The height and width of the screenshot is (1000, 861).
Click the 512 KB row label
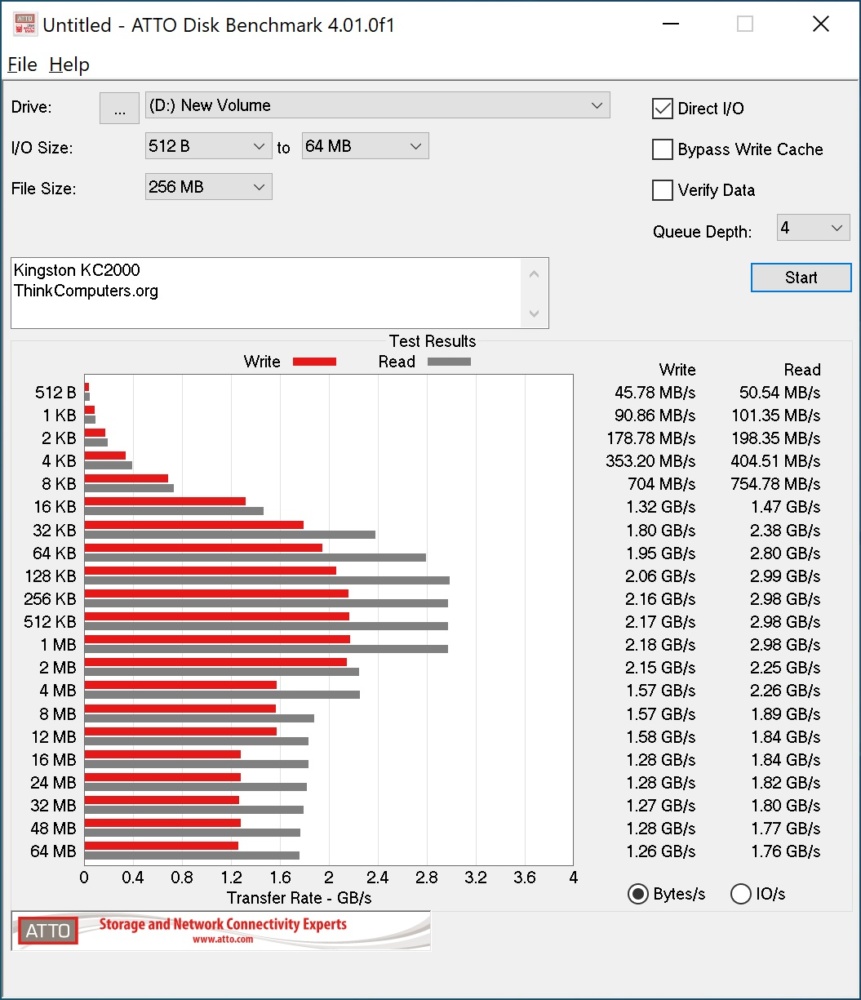[50, 622]
